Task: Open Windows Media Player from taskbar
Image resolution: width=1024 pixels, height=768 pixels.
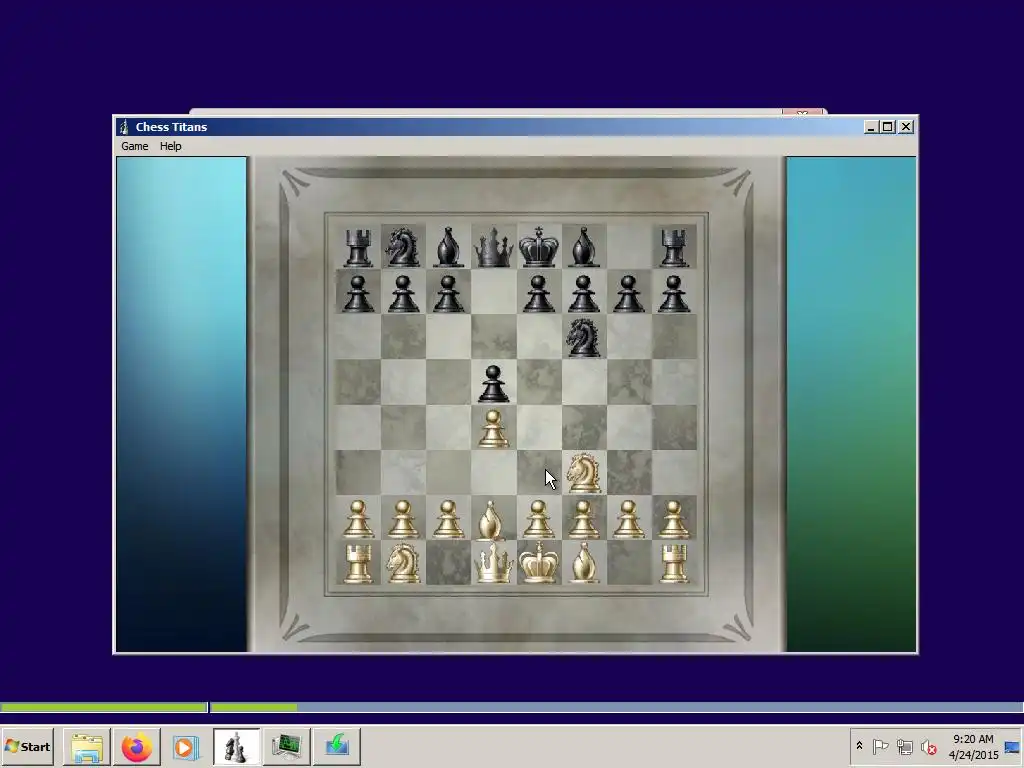Action: point(185,746)
